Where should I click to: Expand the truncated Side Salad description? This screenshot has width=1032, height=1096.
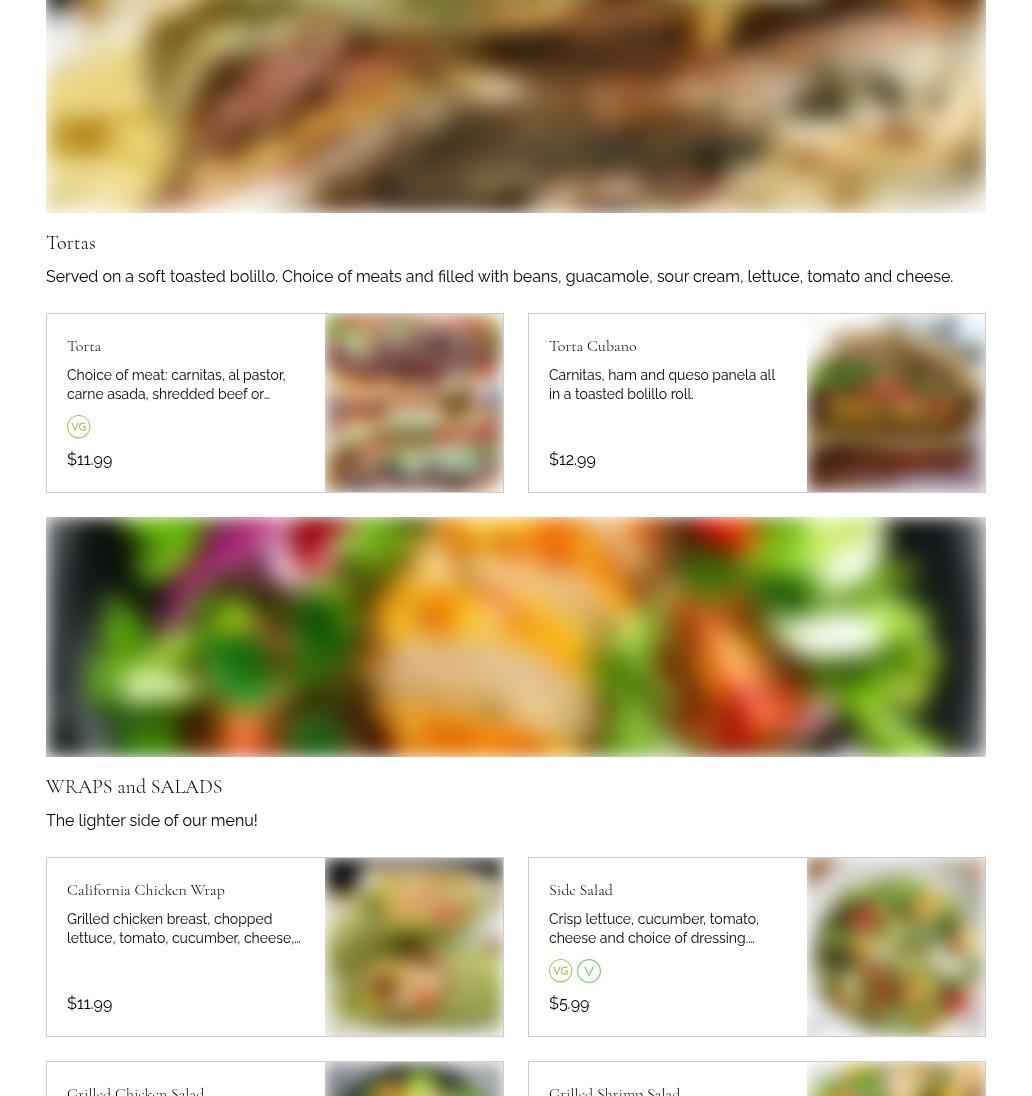pyautogui.click(x=654, y=928)
